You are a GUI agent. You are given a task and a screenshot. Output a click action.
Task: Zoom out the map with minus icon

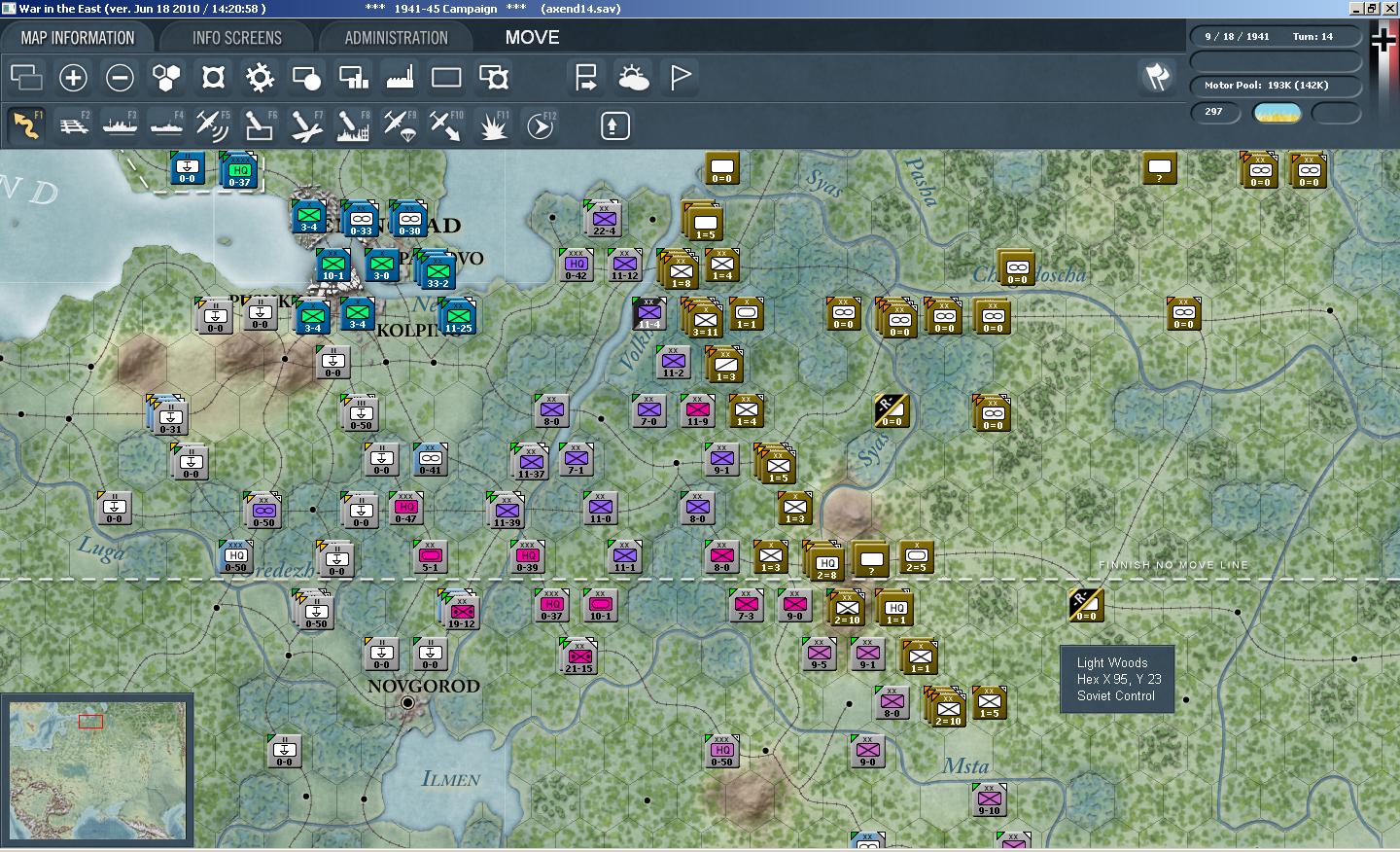click(x=120, y=77)
